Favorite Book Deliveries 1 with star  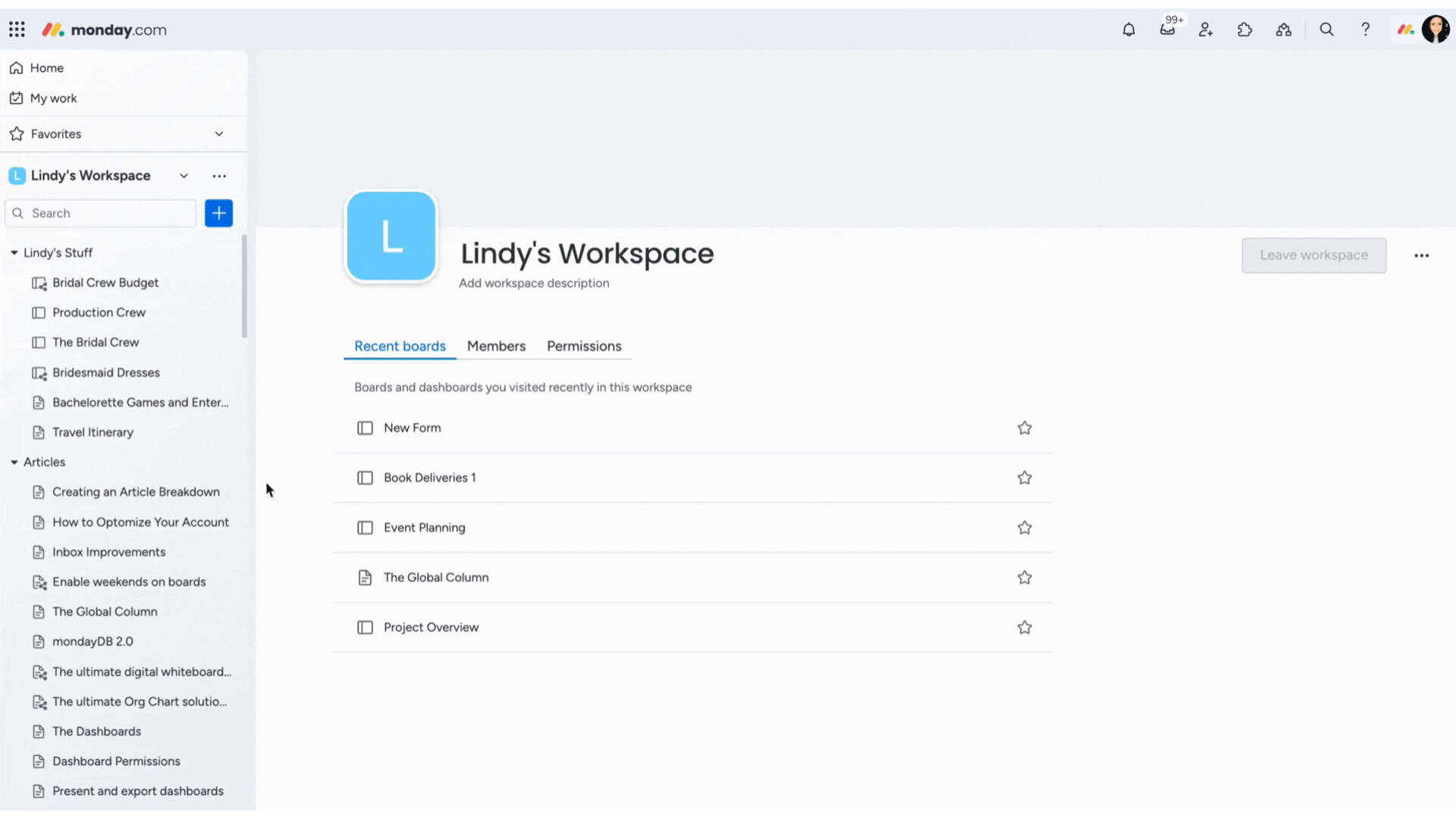[x=1025, y=478]
